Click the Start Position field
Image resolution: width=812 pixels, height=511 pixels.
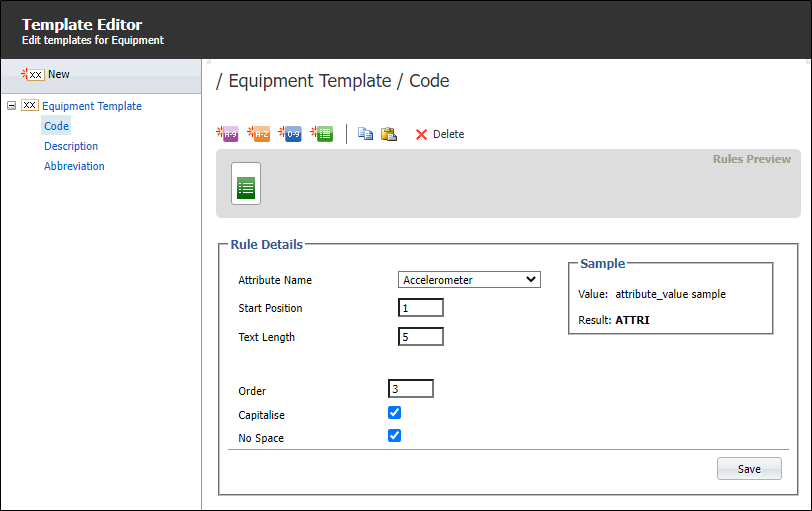[420, 308]
